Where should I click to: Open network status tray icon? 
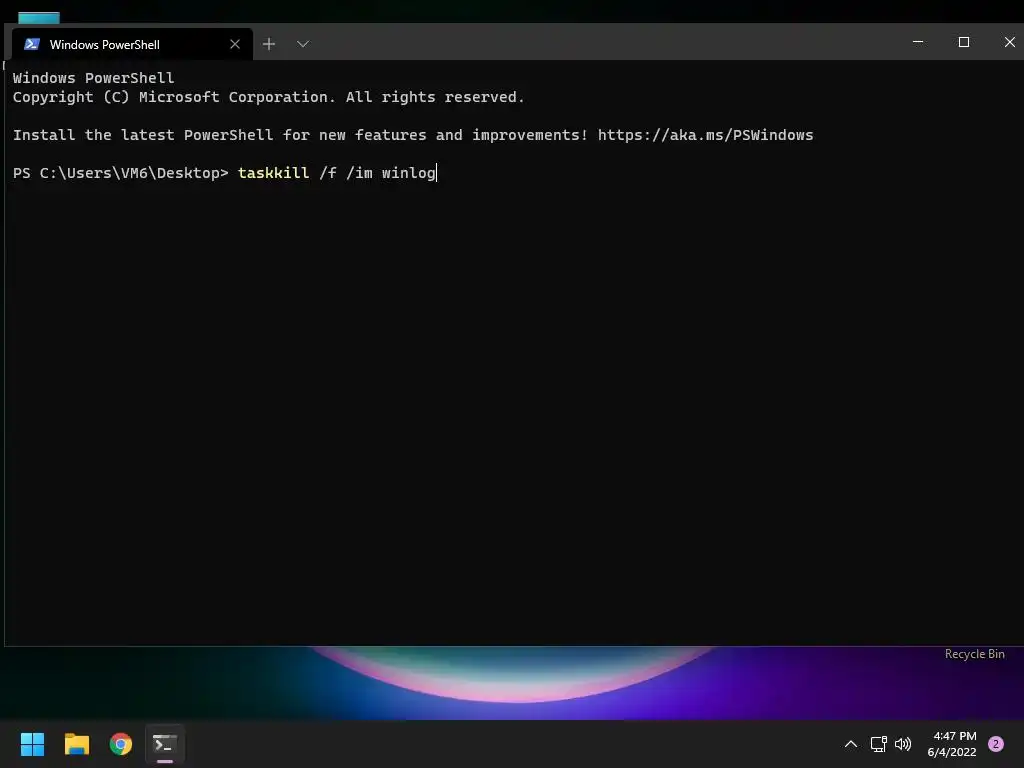pyautogui.click(x=878, y=744)
